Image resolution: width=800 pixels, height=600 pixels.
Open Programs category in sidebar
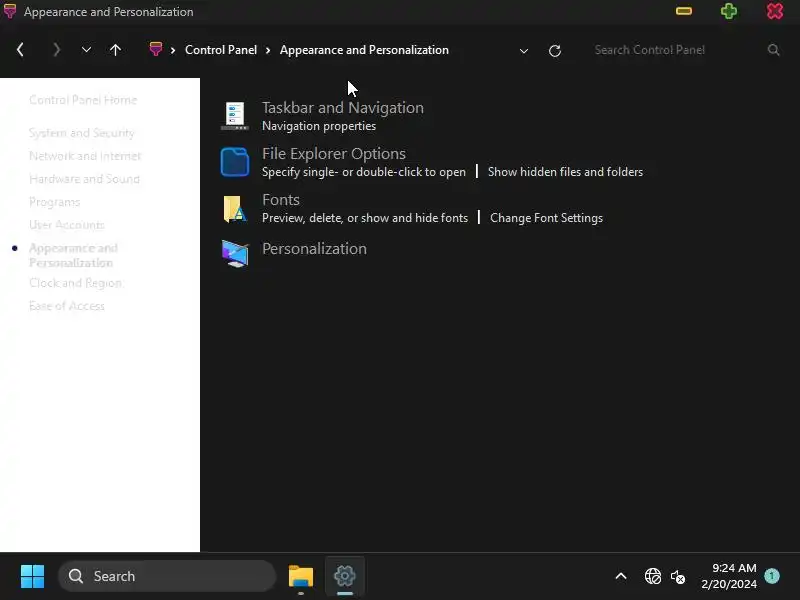[55, 202]
